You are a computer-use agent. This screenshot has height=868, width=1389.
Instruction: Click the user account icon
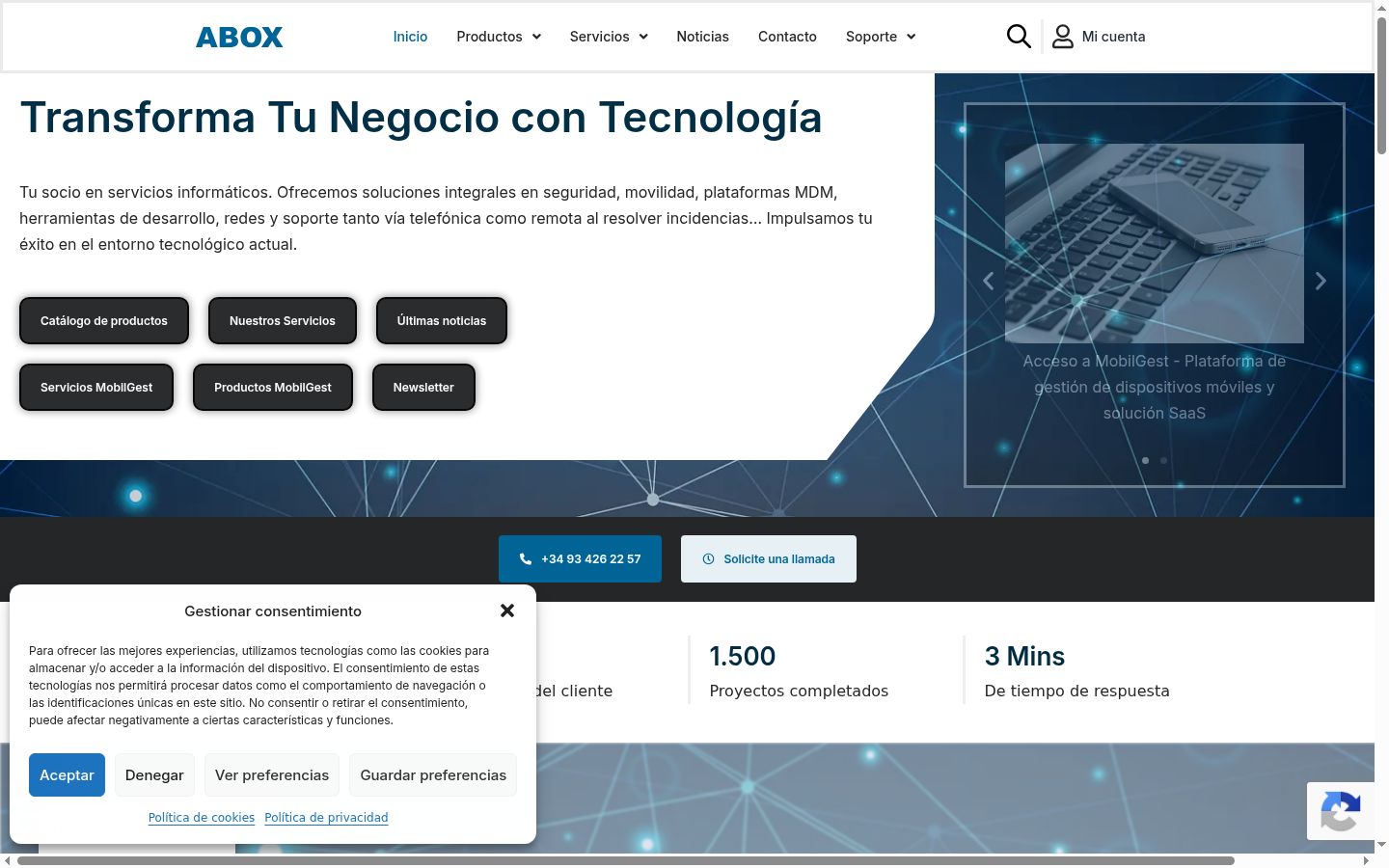1063,37
